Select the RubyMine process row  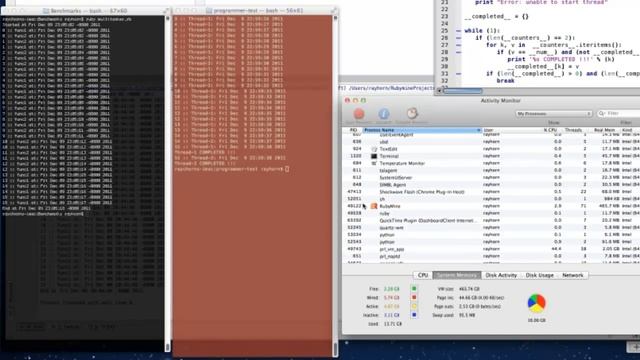[x=491, y=206]
